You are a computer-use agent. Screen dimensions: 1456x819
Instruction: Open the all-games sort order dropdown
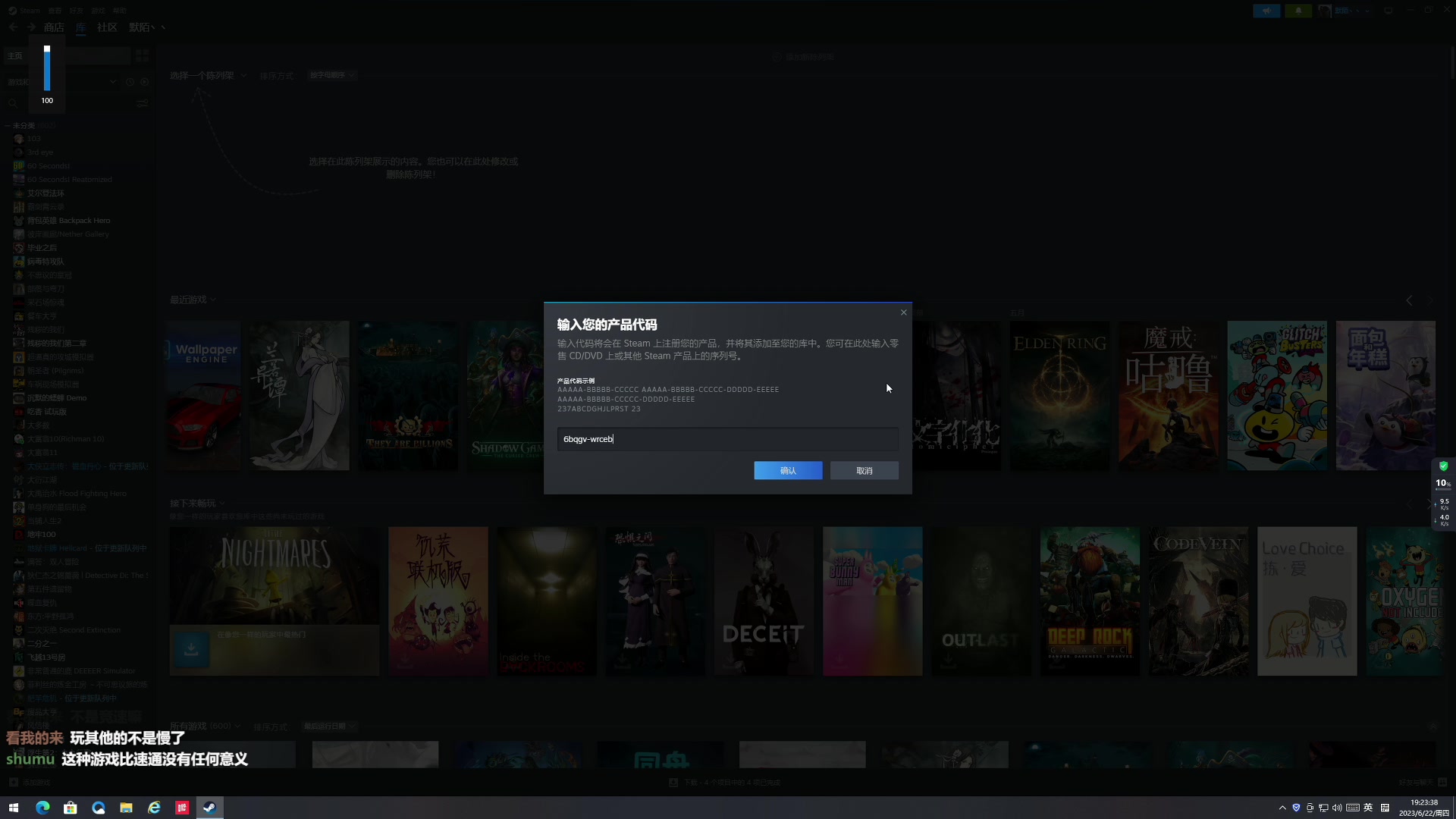tap(329, 726)
